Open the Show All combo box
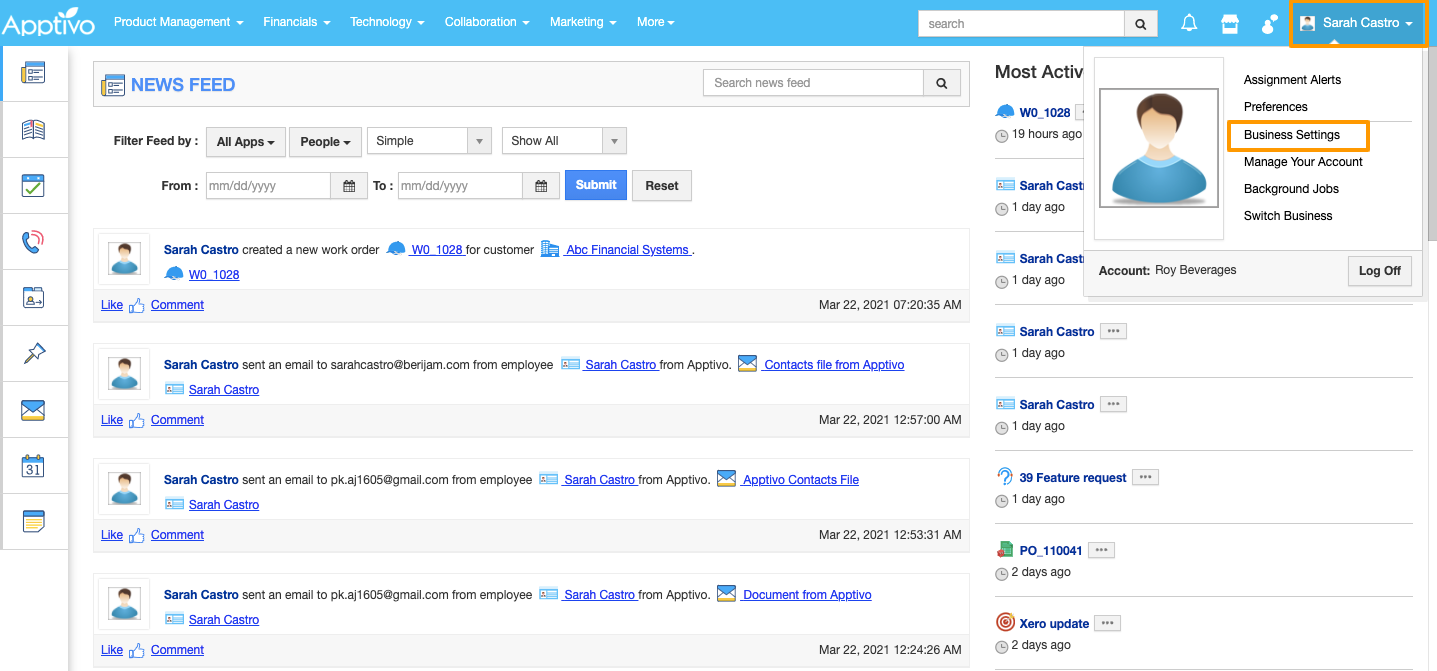 point(563,141)
